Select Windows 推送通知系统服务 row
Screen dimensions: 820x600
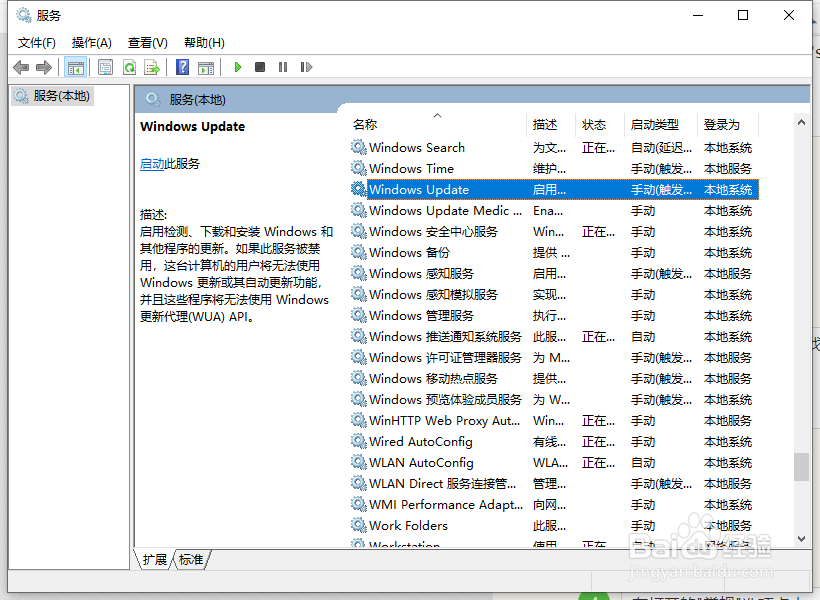coord(554,336)
